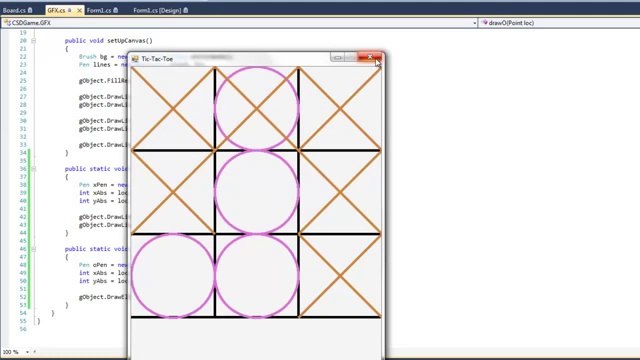This screenshot has width=640, height=360.
Task: Collapse the method outline at line 36
Action: (x=33, y=169)
